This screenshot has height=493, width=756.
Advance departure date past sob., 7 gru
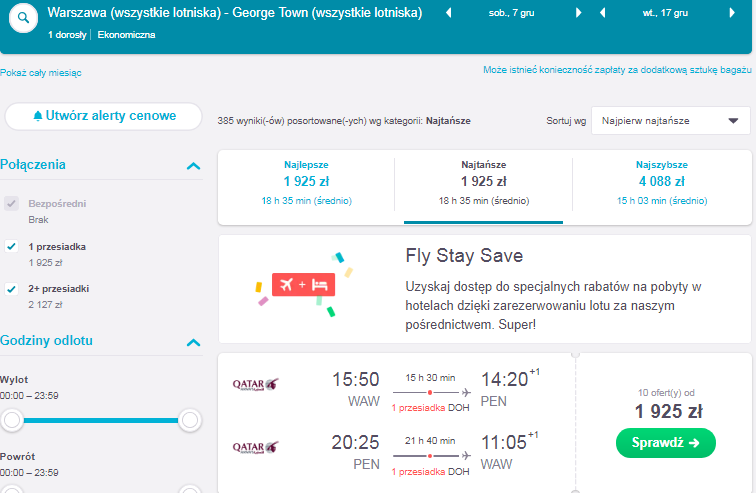click(x=579, y=13)
